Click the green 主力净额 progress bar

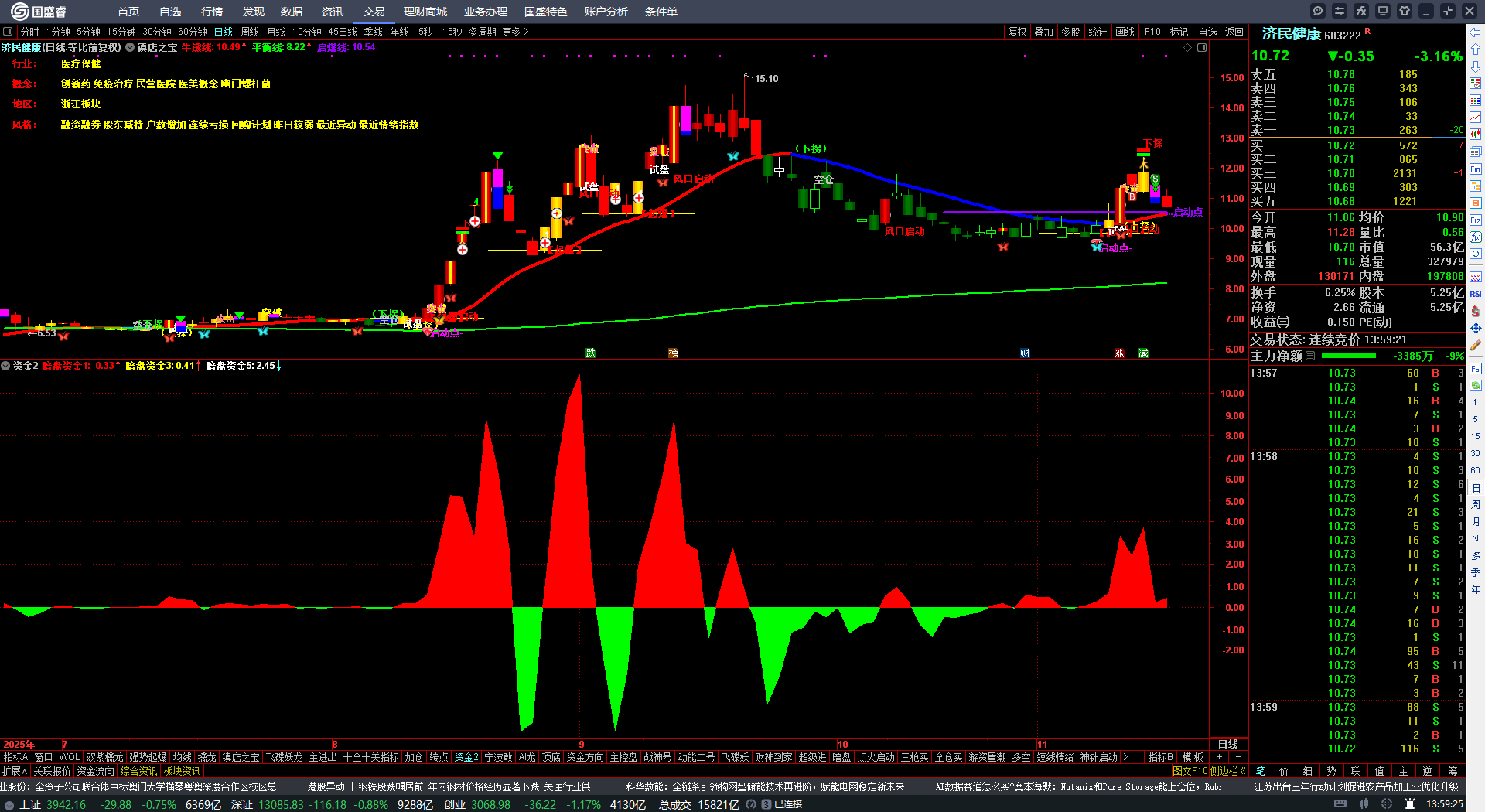coord(1349,356)
